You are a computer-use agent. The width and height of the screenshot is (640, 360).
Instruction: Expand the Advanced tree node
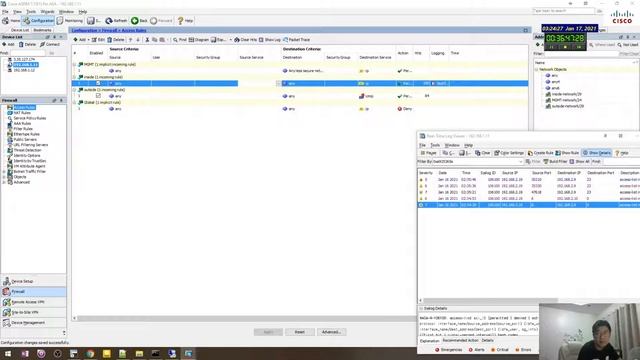pyautogui.click(x=4, y=182)
